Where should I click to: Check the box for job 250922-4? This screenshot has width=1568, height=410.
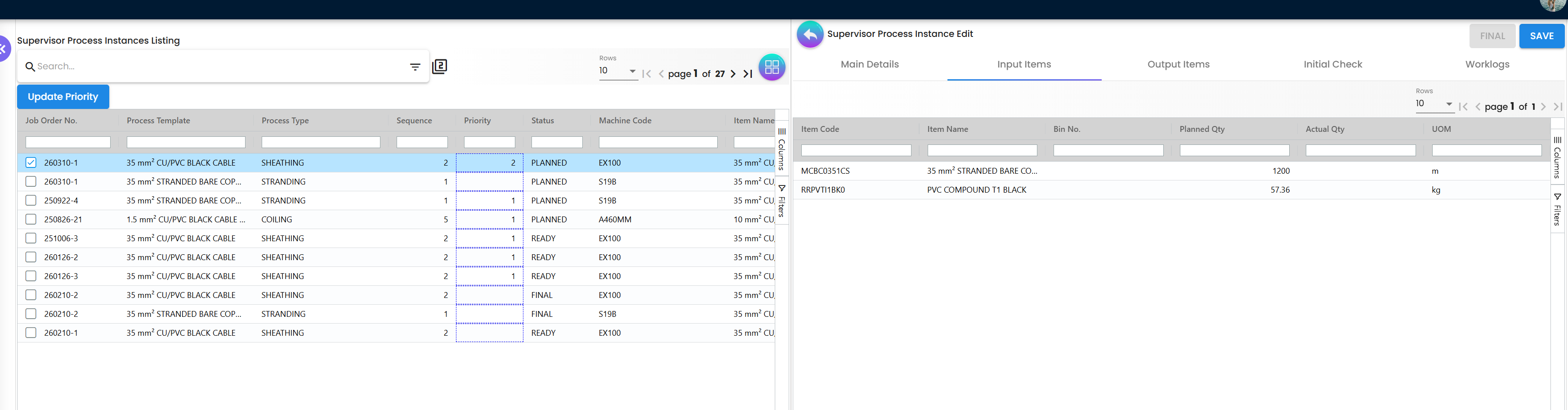point(31,200)
